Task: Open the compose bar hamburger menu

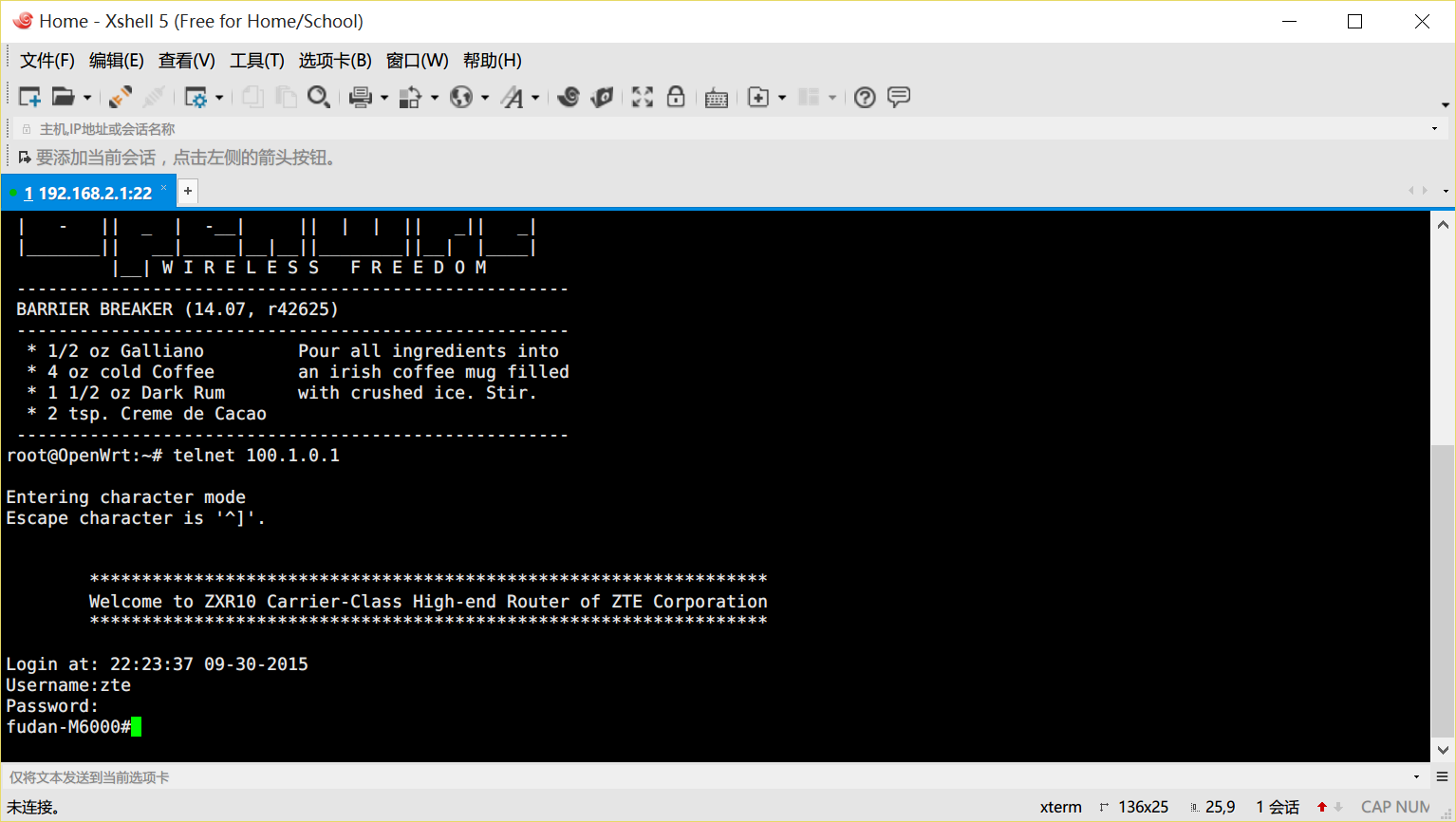Action: [x=1442, y=777]
